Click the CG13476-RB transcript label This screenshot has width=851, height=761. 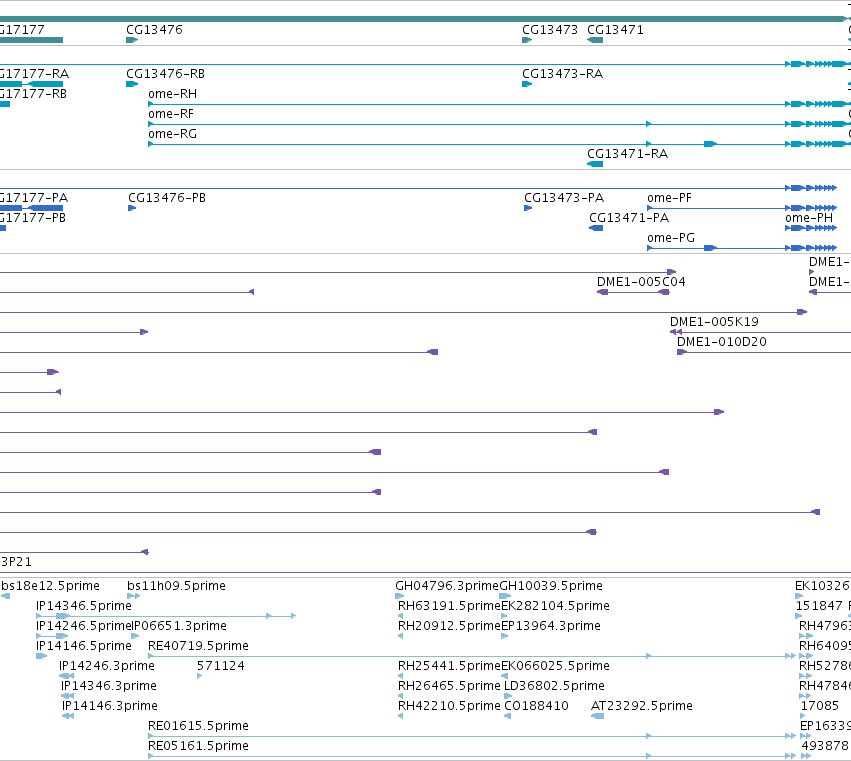[x=165, y=74]
